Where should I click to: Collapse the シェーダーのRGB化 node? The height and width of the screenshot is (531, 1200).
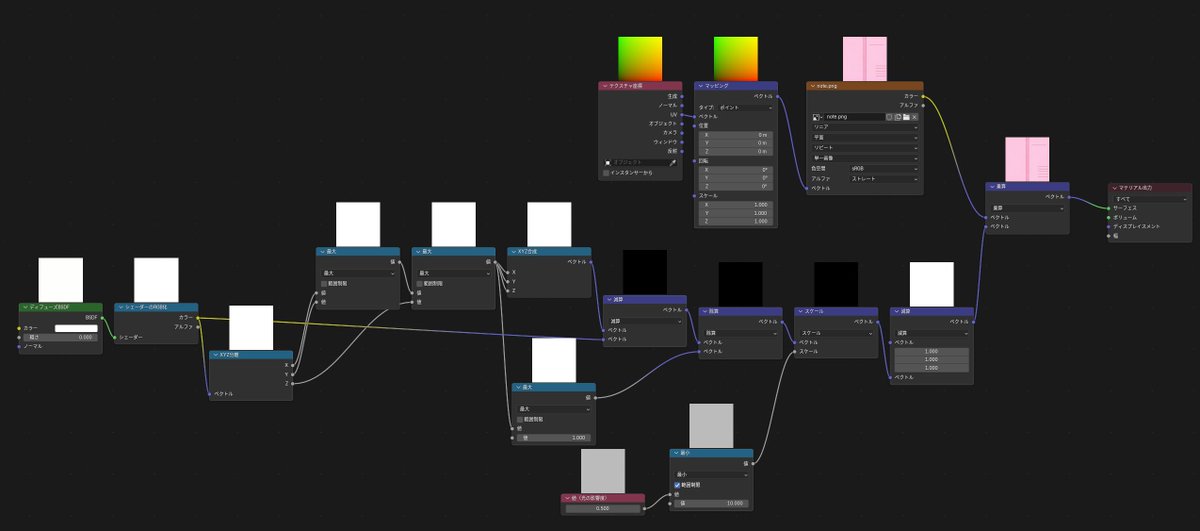pyautogui.click(x=121, y=308)
